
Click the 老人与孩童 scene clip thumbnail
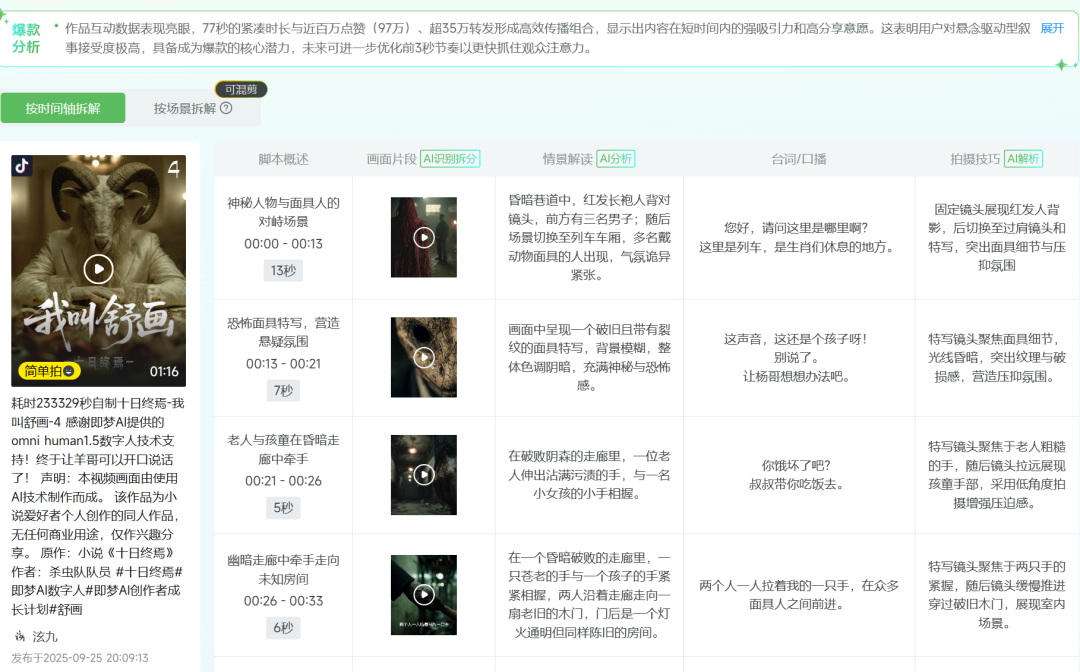tap(422, 475)
